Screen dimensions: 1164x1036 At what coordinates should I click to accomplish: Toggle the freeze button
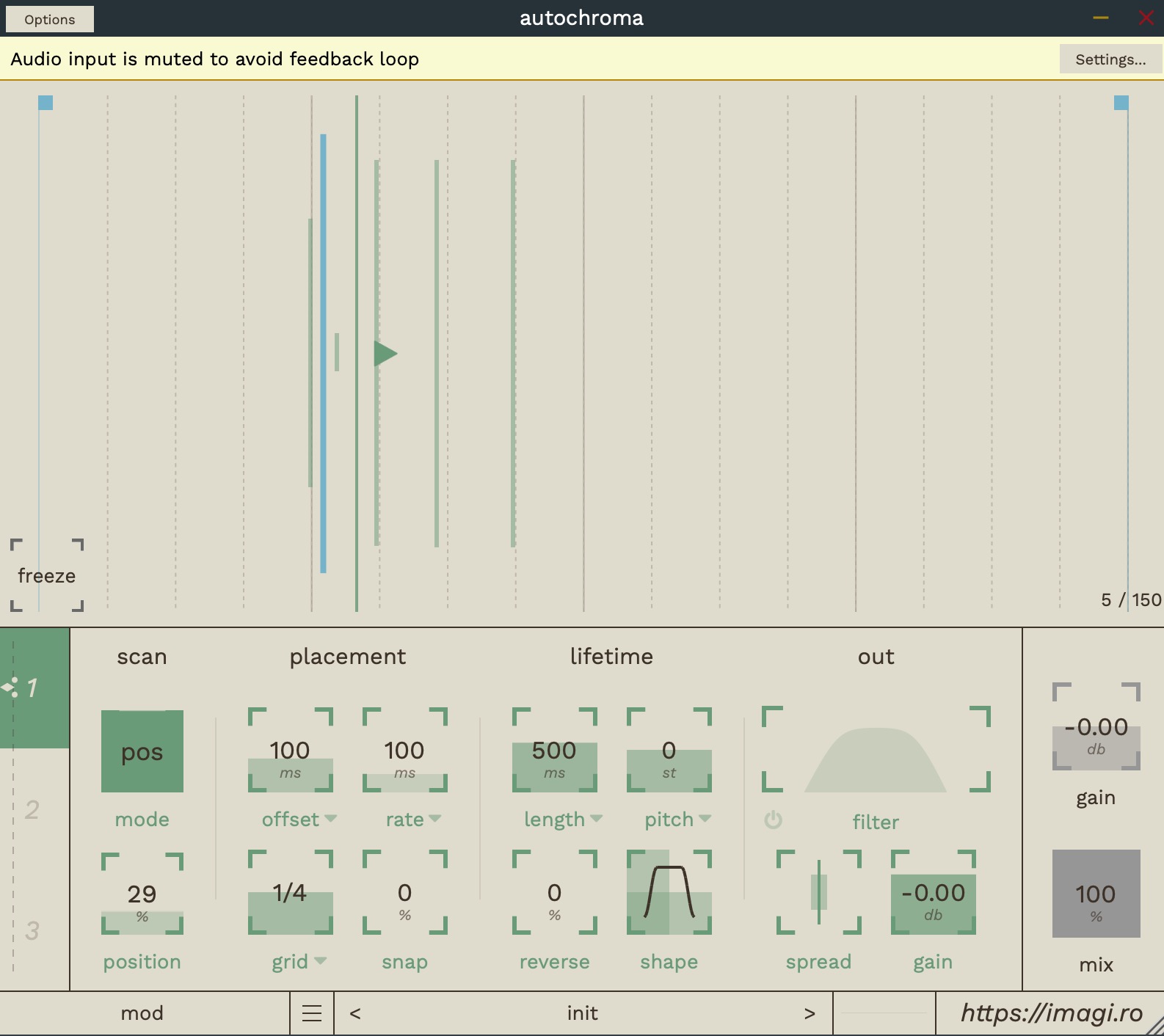[47, 575]
